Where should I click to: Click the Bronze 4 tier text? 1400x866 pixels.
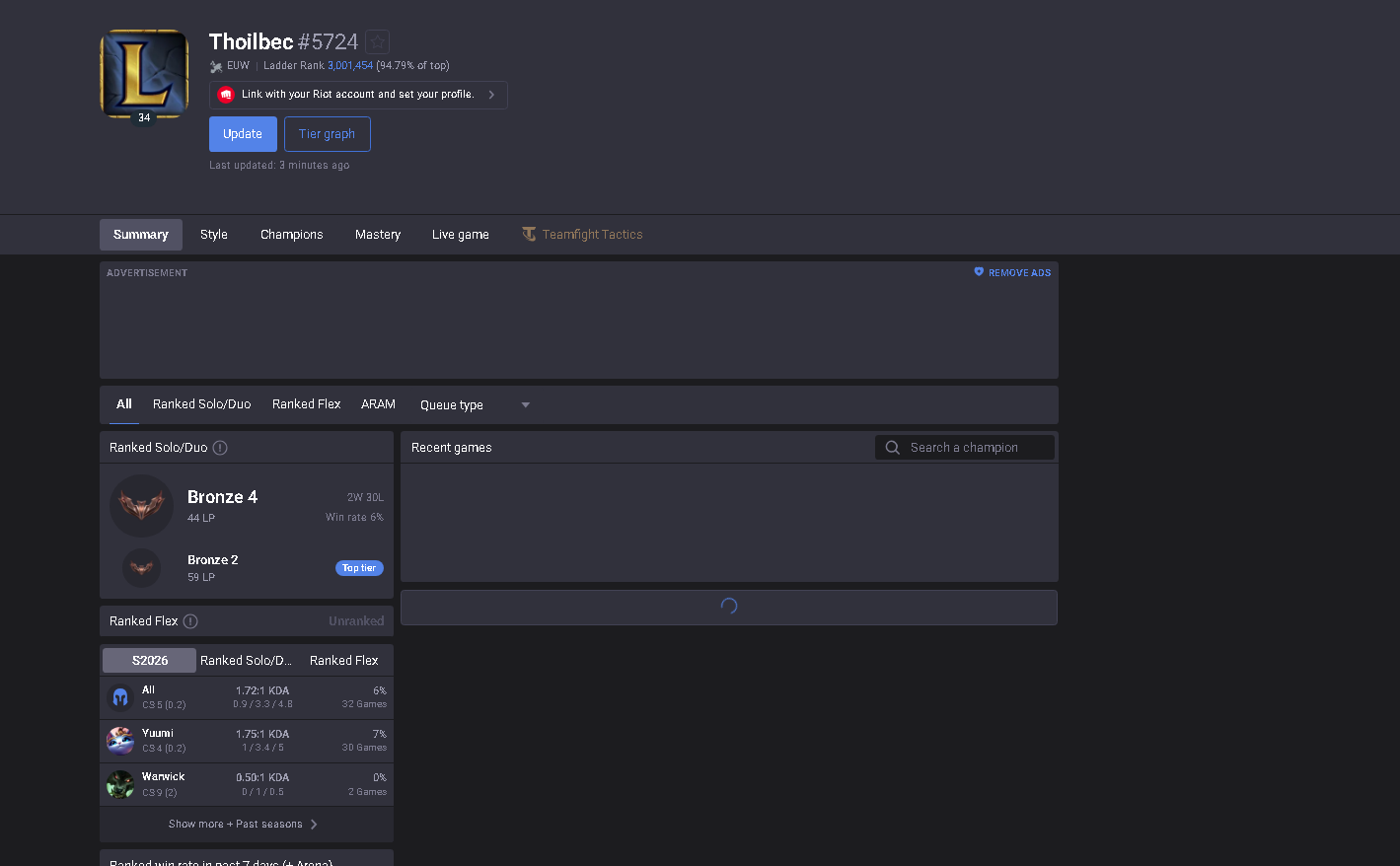(223, 497)
